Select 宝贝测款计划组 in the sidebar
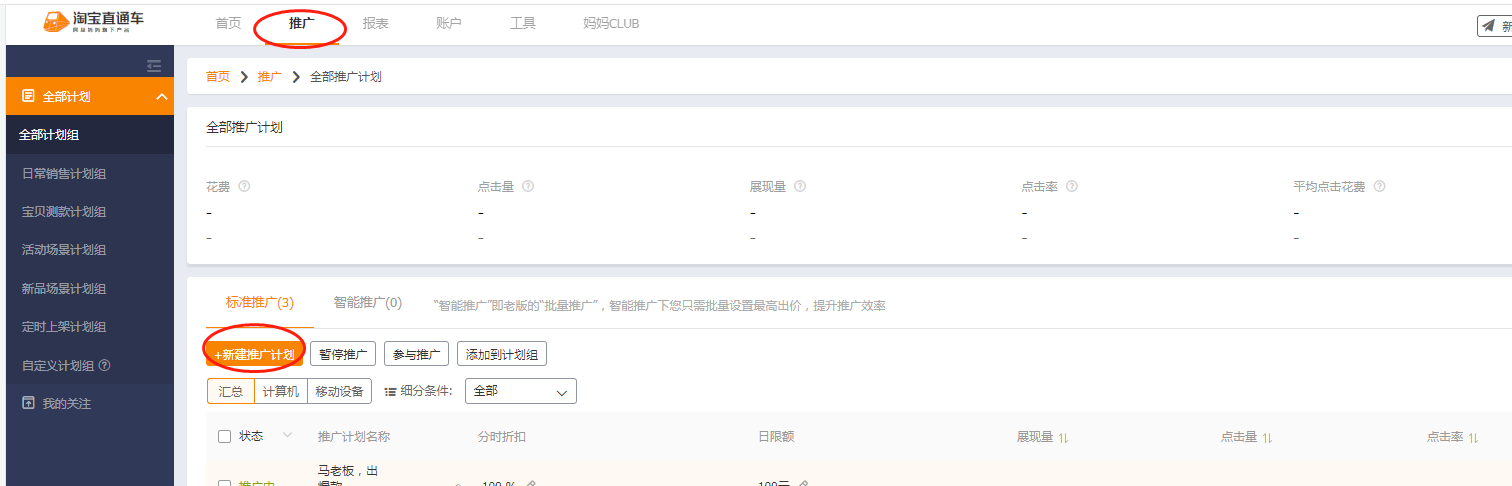 (x=90, y=212)
